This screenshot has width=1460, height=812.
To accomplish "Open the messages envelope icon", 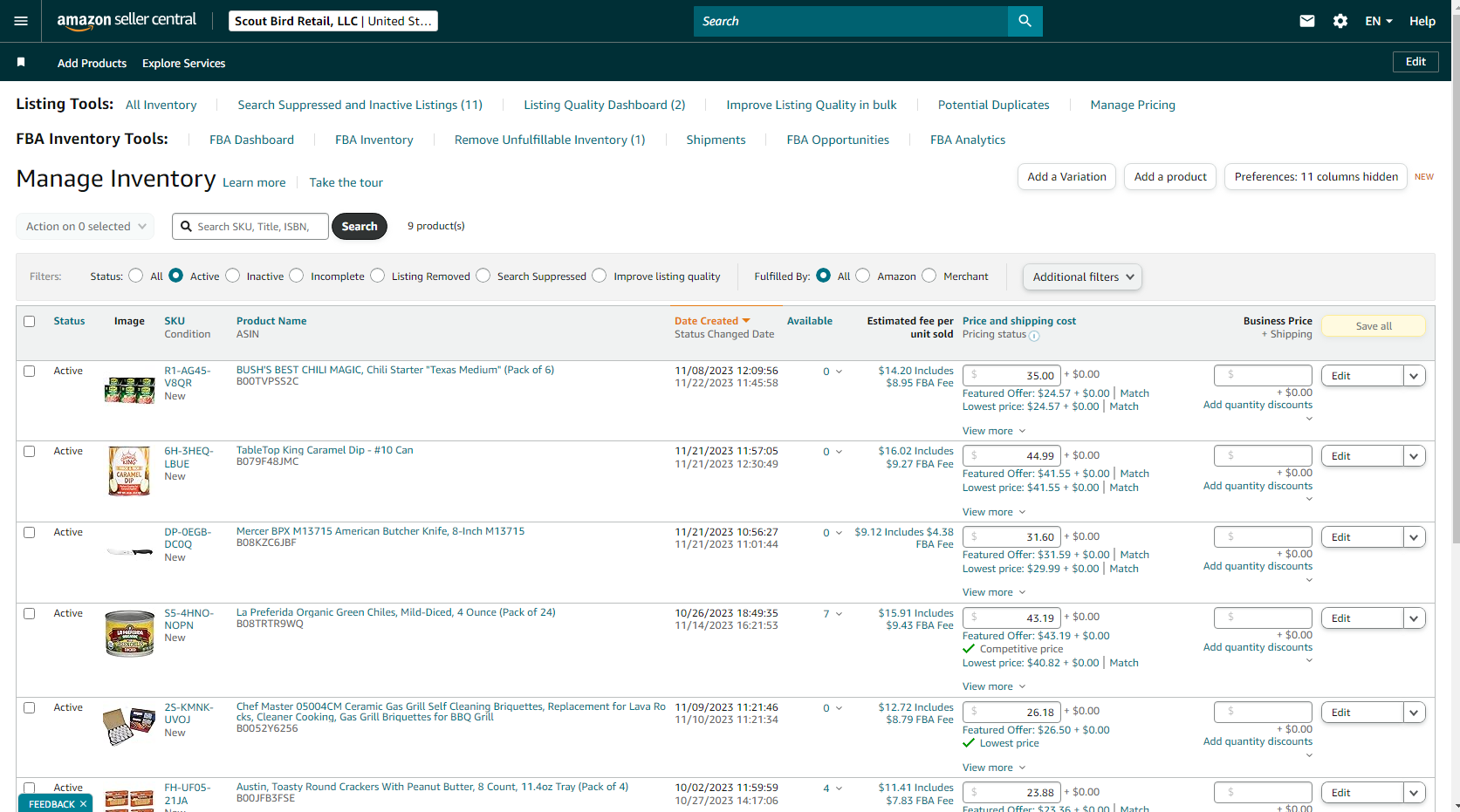I will pyautogui.click(x=1306, y=21).
